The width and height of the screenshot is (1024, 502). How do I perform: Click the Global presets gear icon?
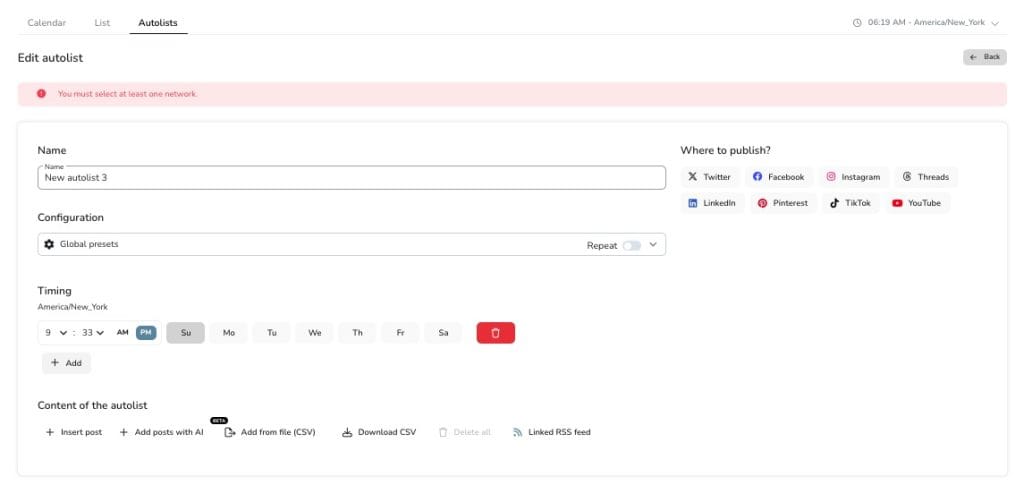pos(49,244)
